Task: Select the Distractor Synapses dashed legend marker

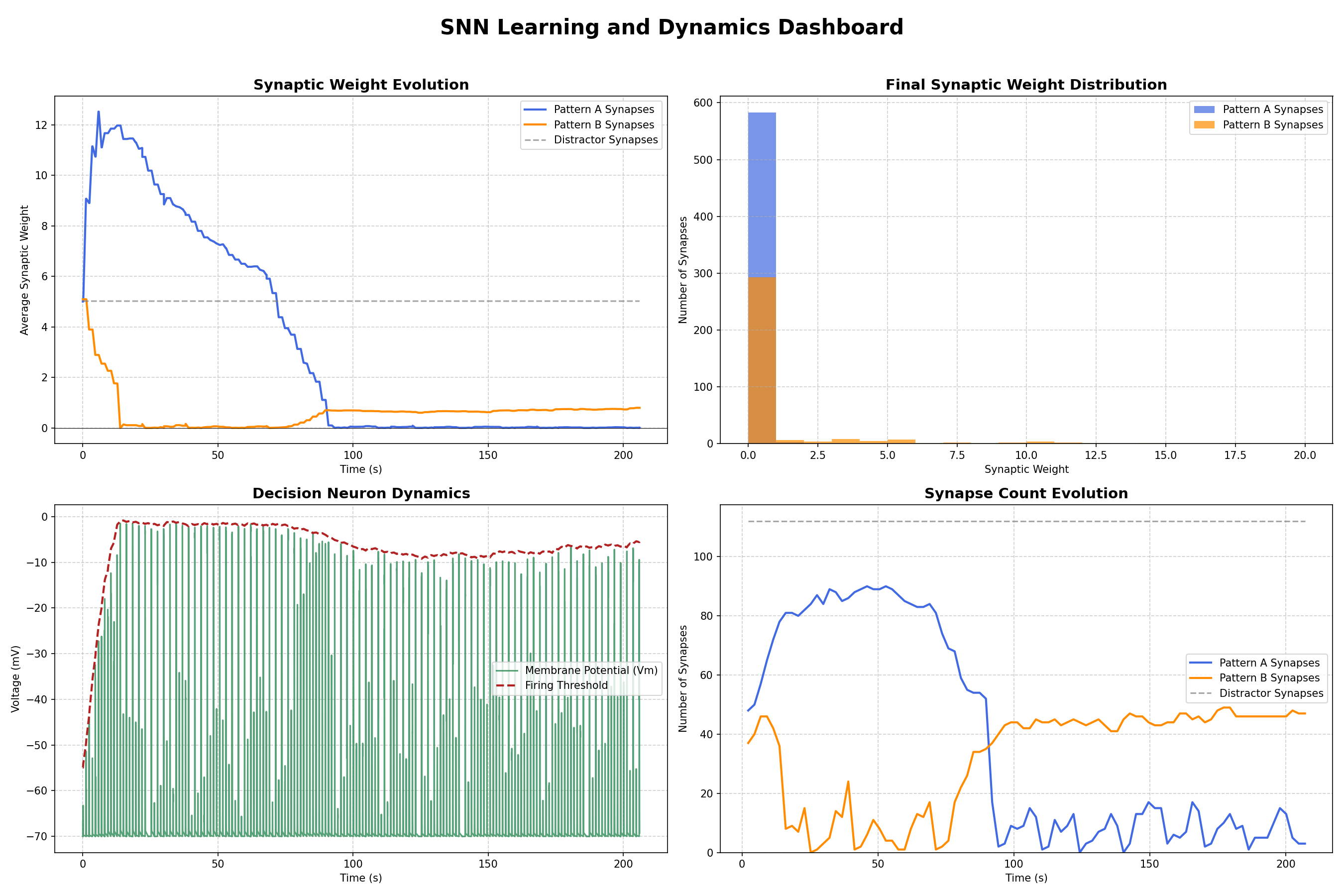Action: pos(538,140)
